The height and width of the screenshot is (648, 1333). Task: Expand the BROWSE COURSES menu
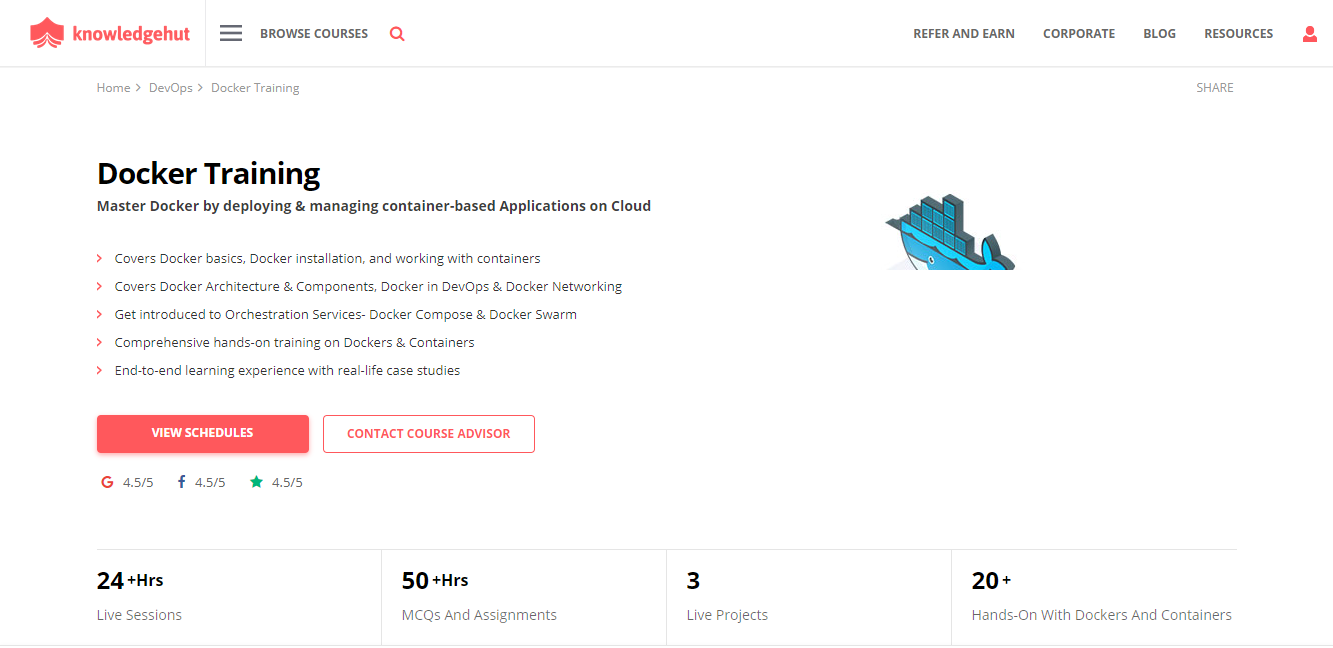[314, 33]
